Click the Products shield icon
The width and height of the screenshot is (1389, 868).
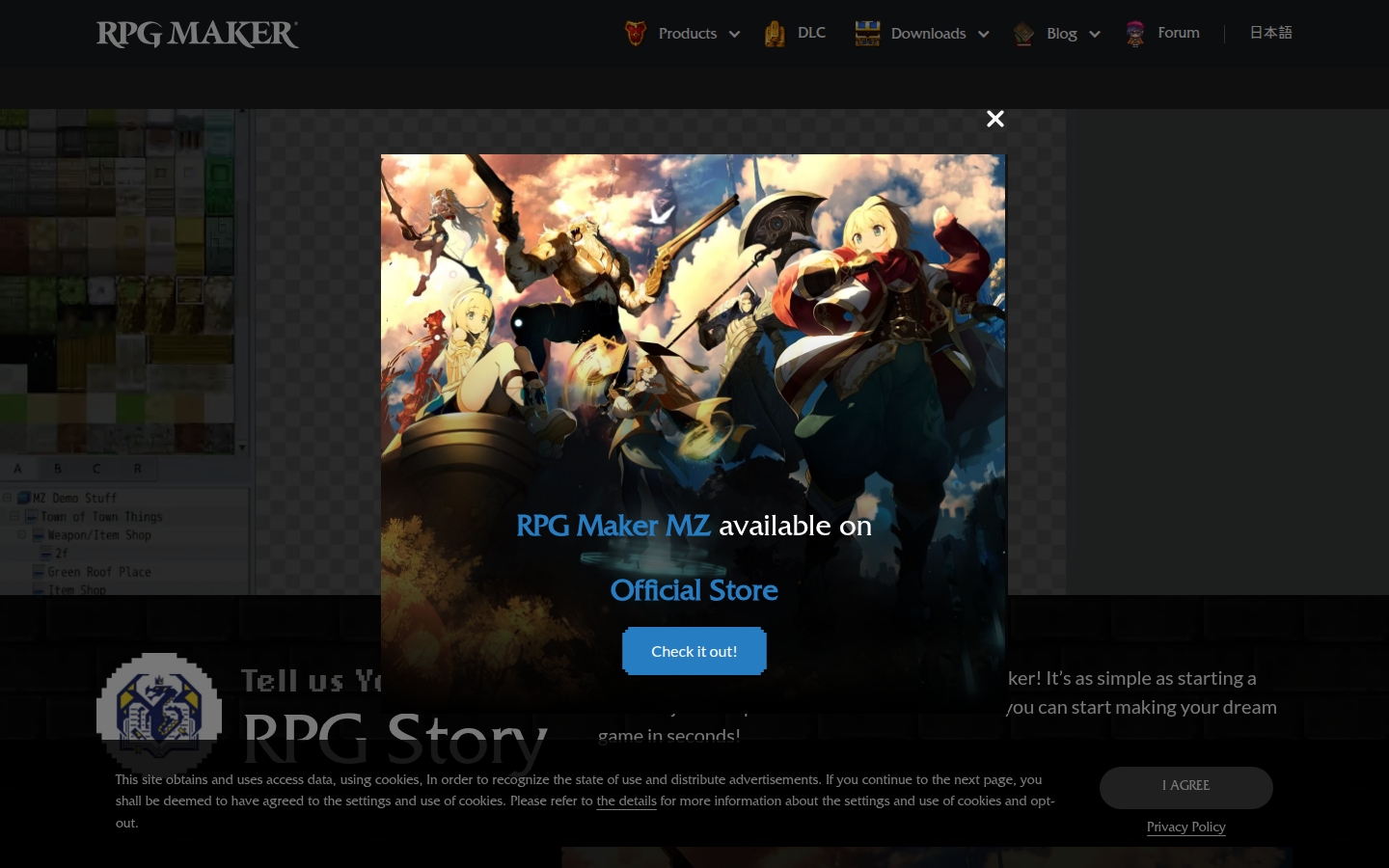pos(635,33)
